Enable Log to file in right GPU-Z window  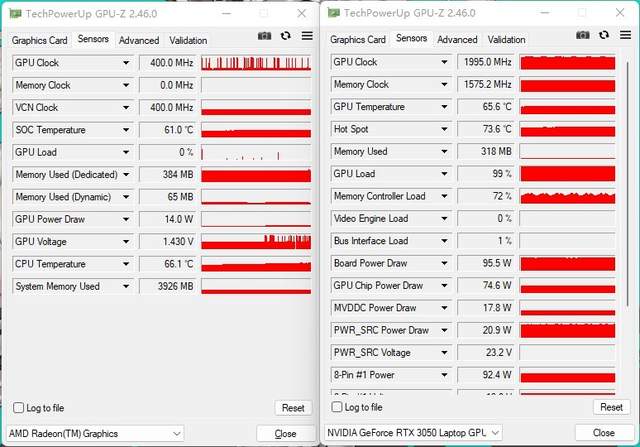tap(337, 407)
